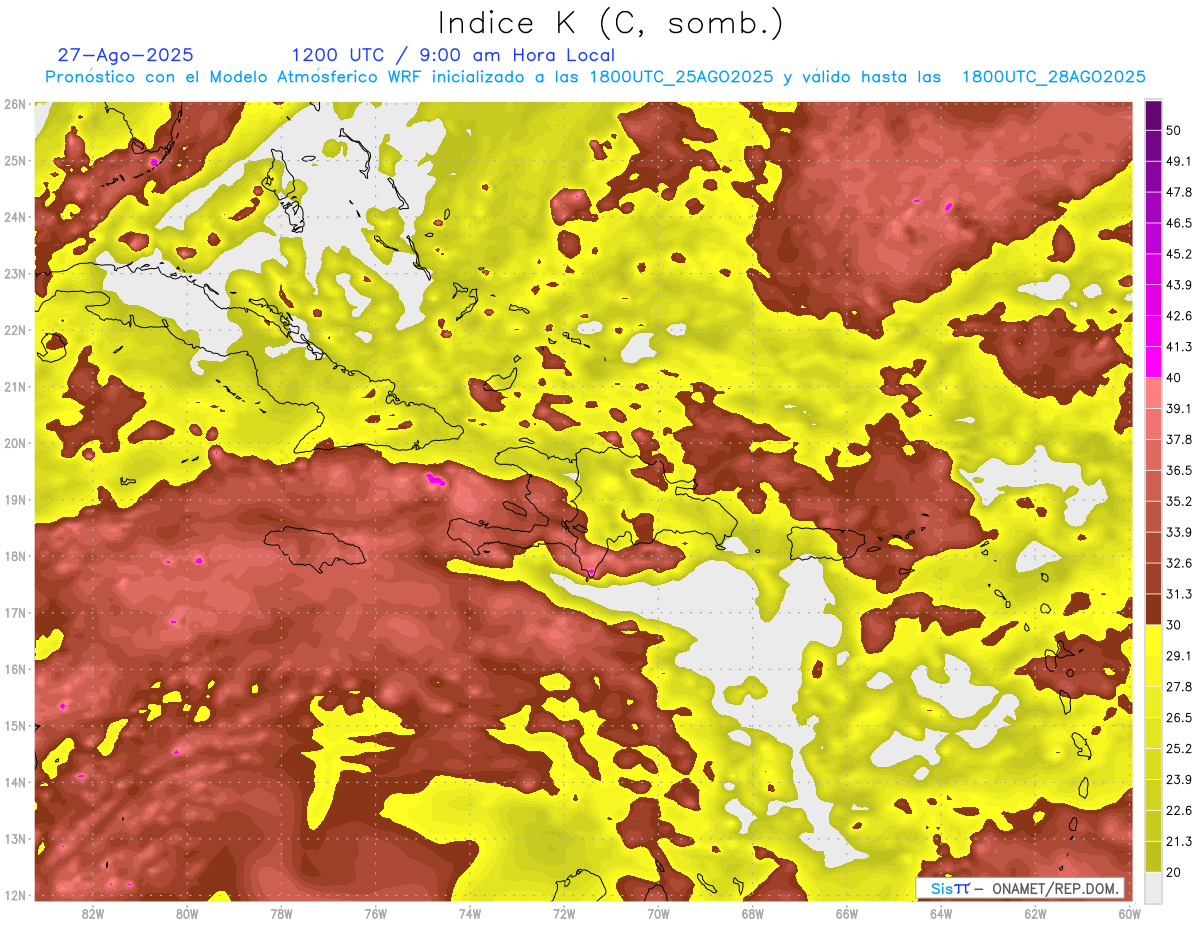Click the colorbar value 23.9
The image size is (1200, 927).
tap(1179, 780)
